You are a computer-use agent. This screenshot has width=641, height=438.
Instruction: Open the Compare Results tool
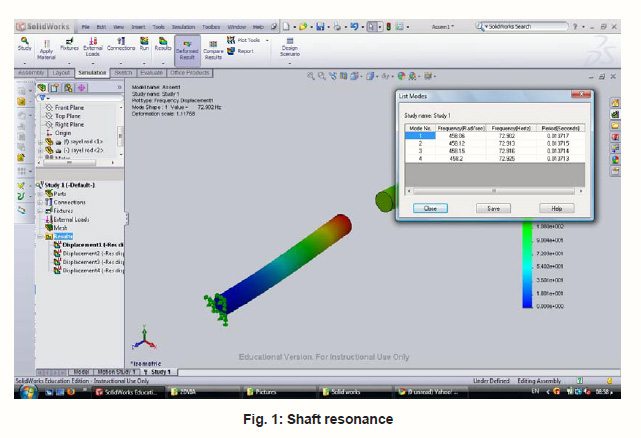coord(213,48)
